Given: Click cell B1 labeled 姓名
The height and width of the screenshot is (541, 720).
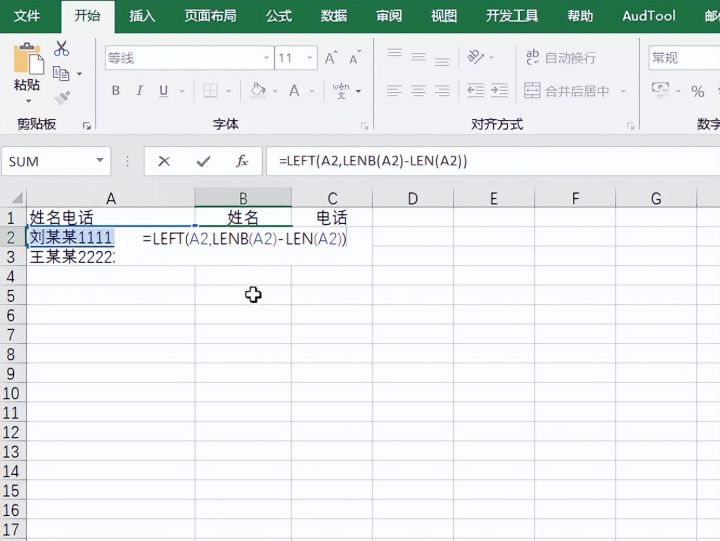Looking at the screenshot, I should pyautogui.click(x=243, y=217).
